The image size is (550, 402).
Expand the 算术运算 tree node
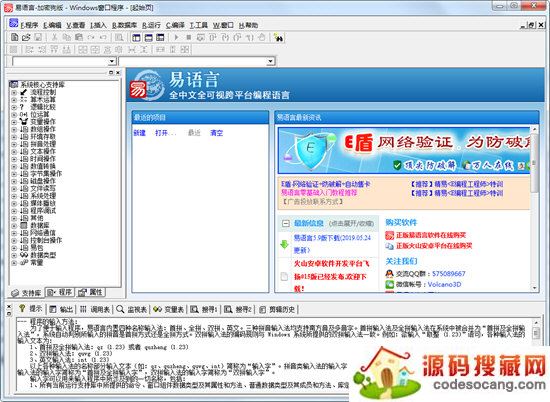click(14, 100)
